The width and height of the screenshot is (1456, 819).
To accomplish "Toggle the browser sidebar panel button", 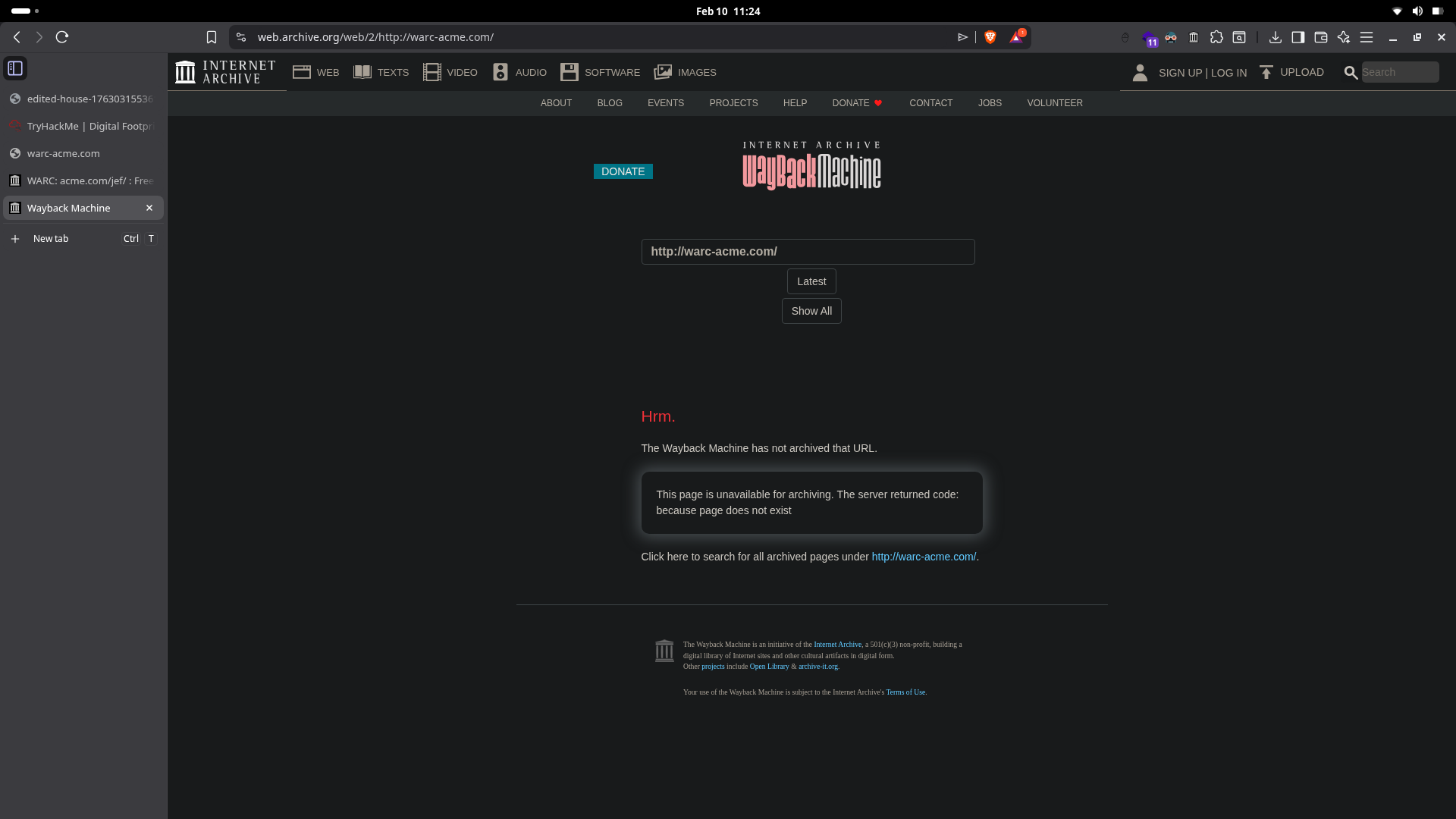I will tap(1298, 37).
